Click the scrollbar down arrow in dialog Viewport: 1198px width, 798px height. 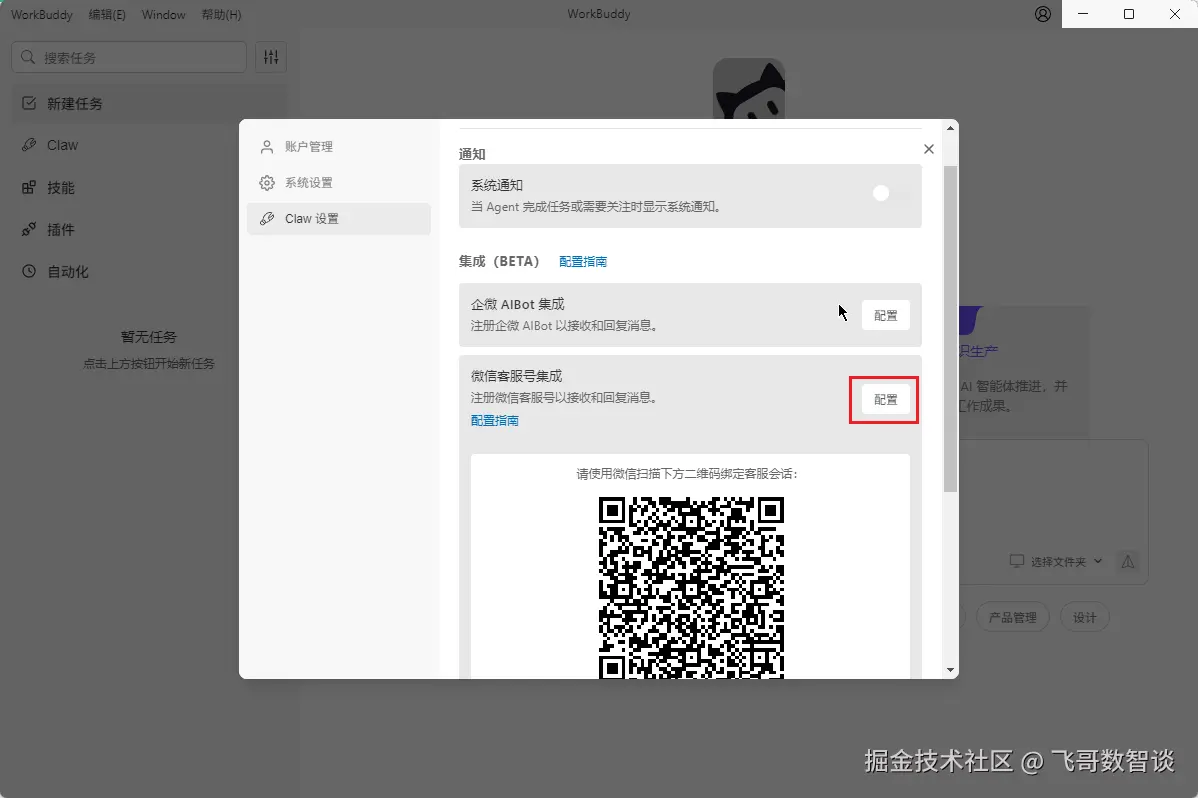click(950, 670)
